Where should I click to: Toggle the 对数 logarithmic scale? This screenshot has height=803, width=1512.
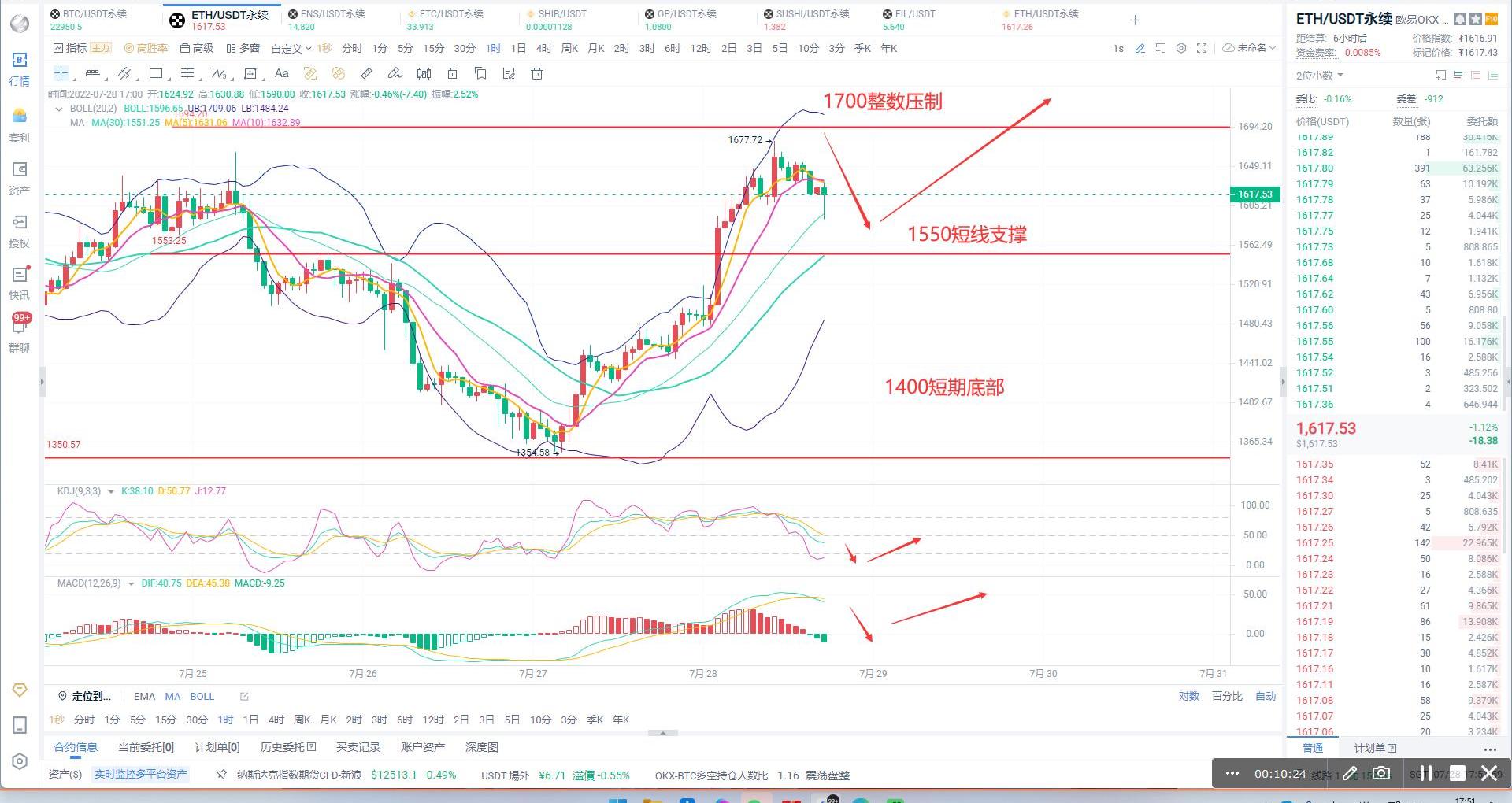[1188, 696]
